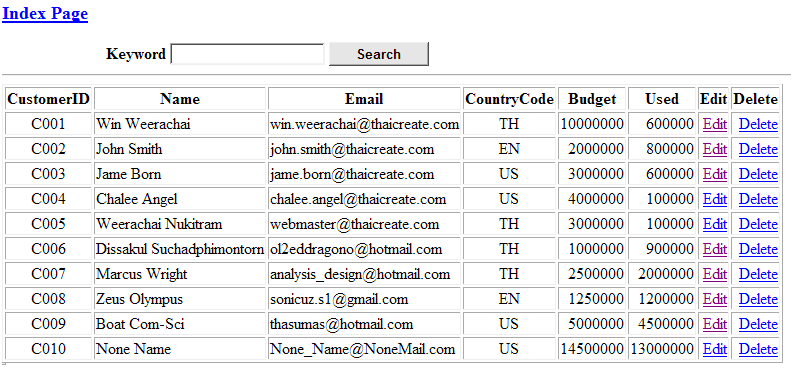791x371 pixels.
Task: Edit customer C006 Dissakul Suchadphimontorn
Action: click(x=714, y=249)
